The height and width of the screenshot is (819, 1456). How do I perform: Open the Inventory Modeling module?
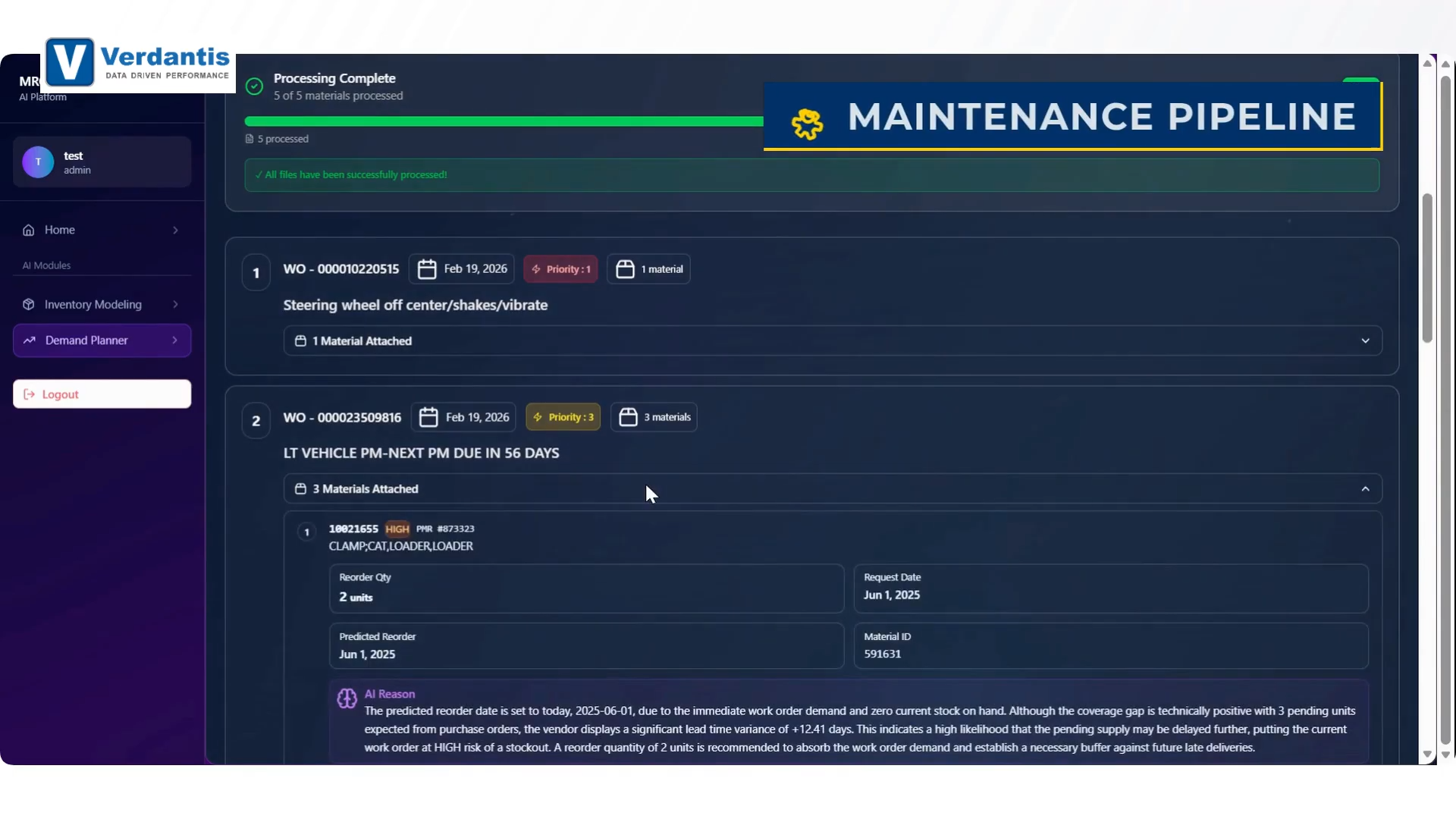point(102,304)
